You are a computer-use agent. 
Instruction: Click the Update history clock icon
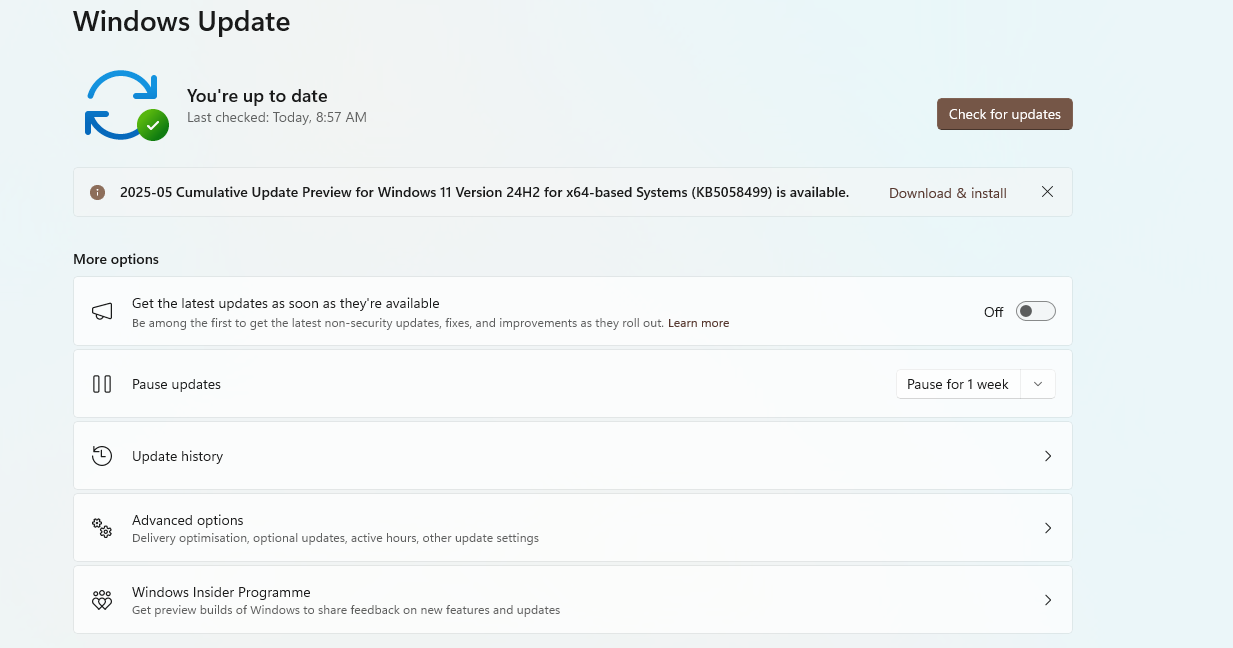tap(102, 456)
